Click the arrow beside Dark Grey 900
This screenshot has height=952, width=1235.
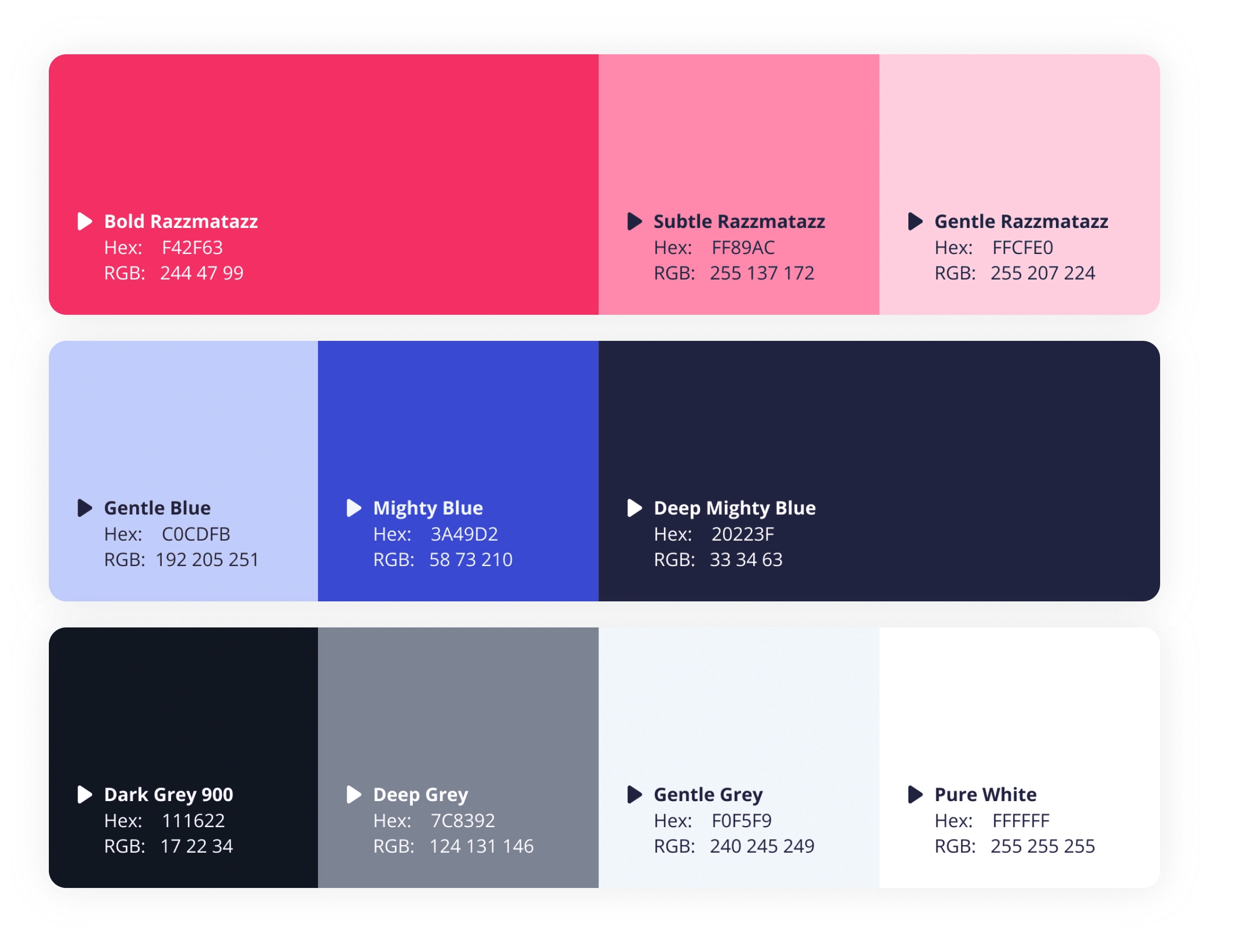[x=84, y=795]
